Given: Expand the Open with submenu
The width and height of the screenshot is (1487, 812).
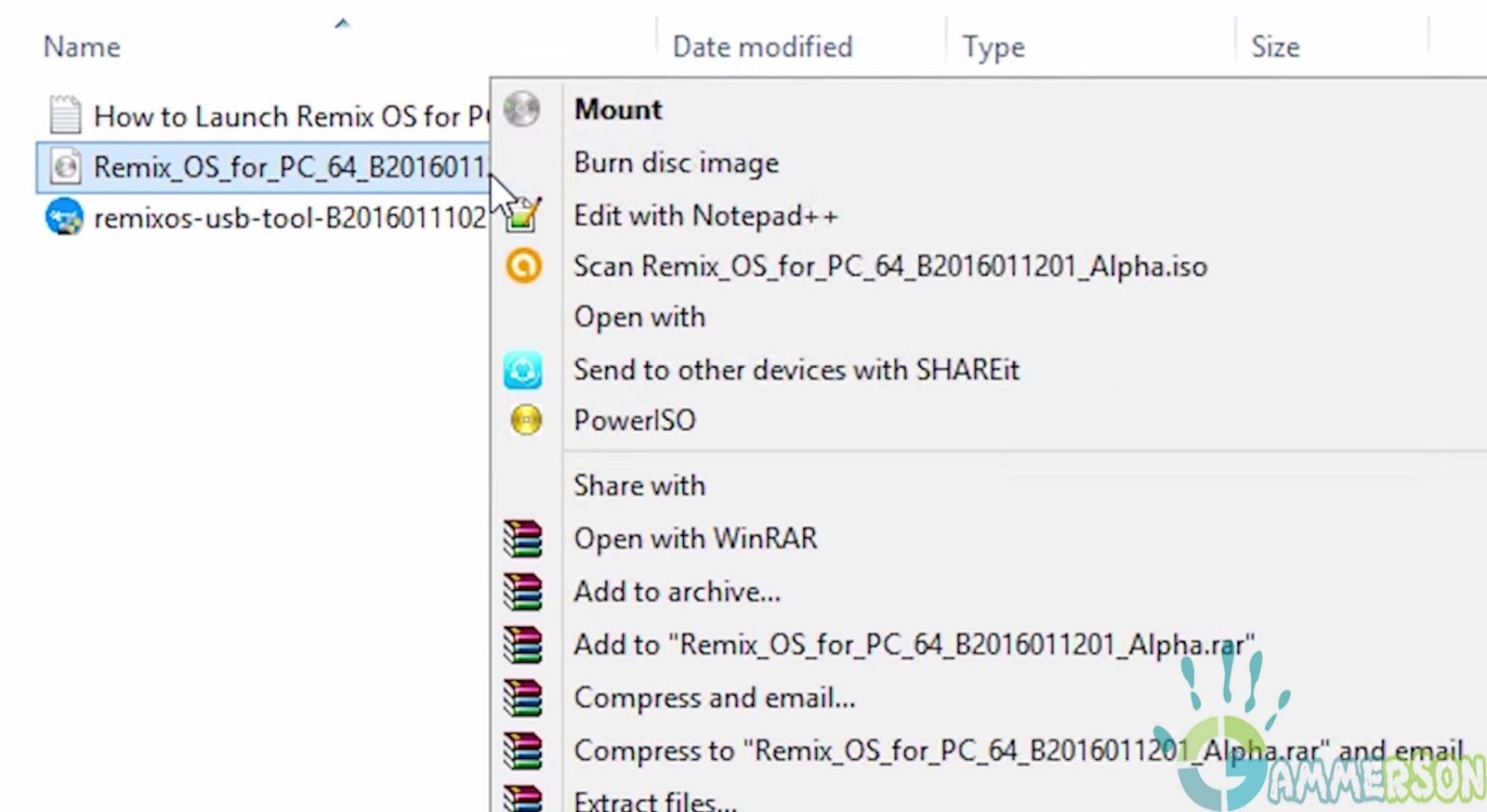Looking at the screenshot, I should pyautogui.click(x=639, y=317).
